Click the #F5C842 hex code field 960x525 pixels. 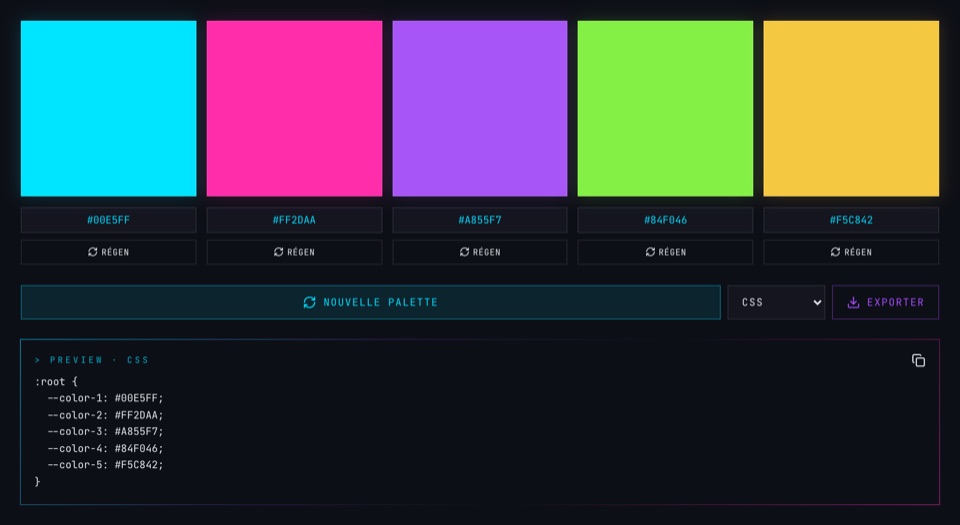tap(851, 220)
